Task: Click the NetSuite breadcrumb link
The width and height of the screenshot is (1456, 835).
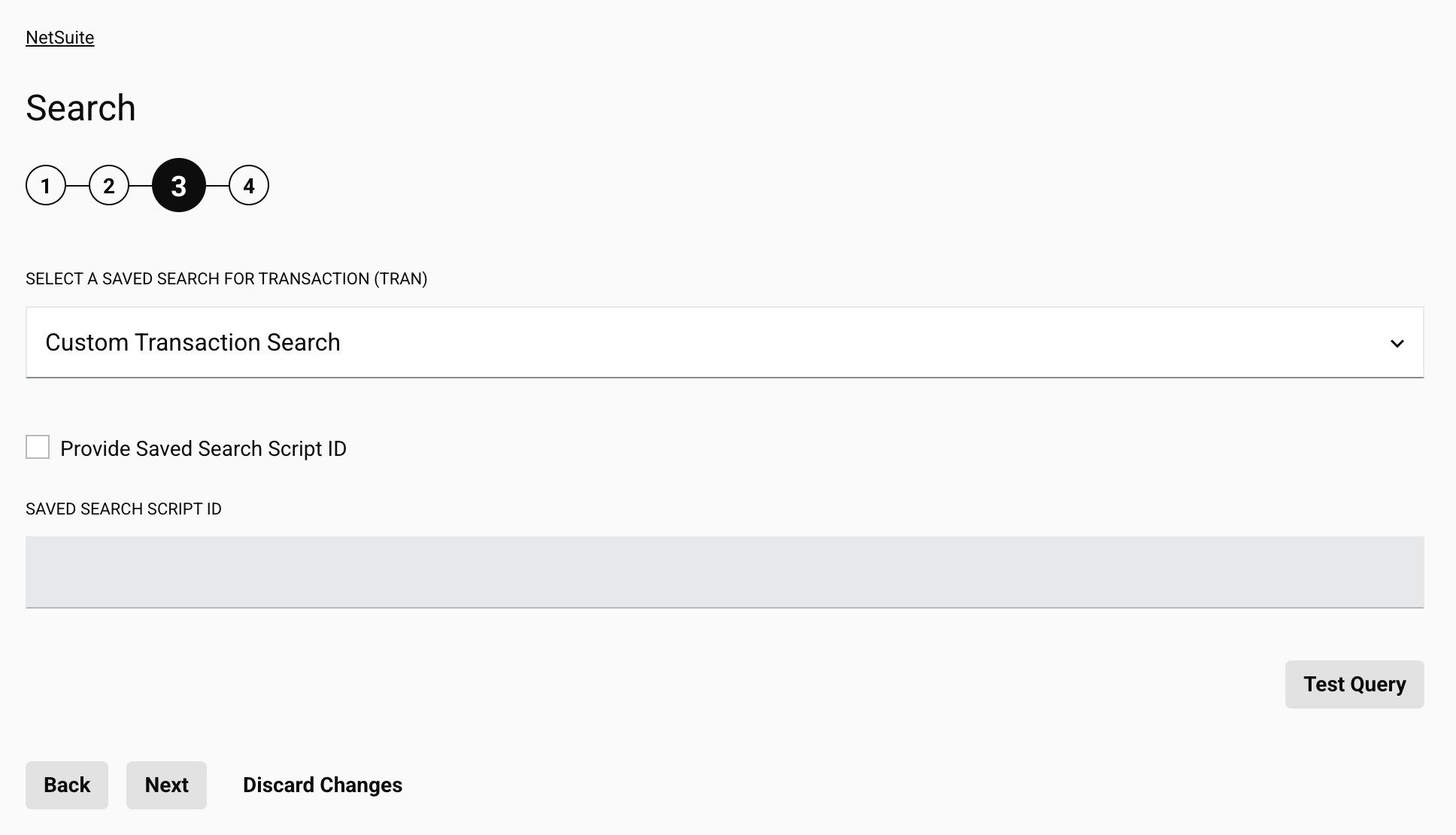Action: tap(59, 38)
